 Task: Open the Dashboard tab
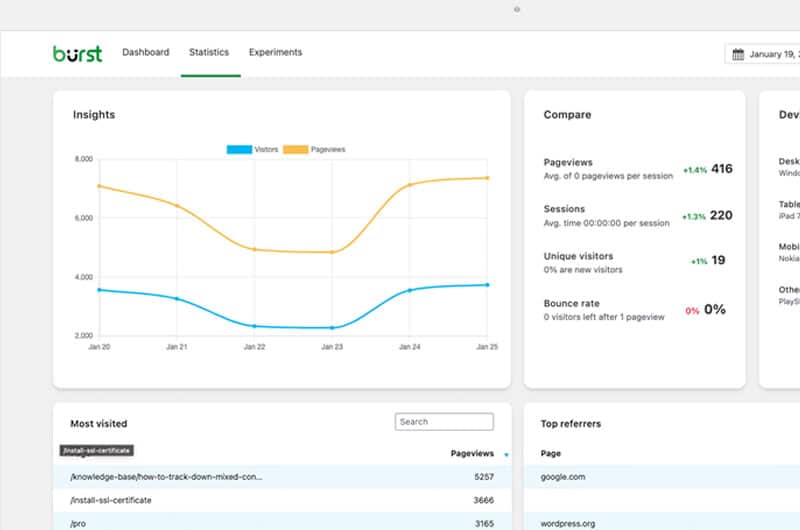pos(145,52)
